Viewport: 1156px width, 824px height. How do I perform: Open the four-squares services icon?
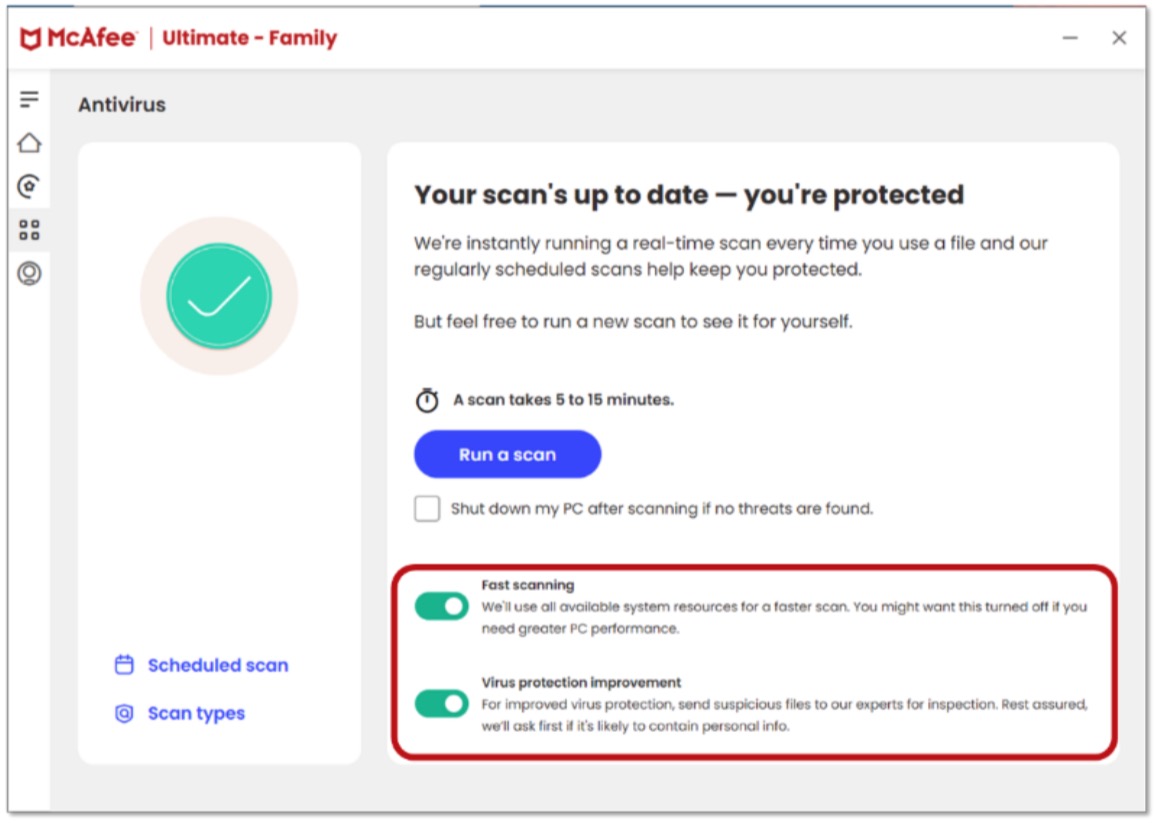click(29, 230)
